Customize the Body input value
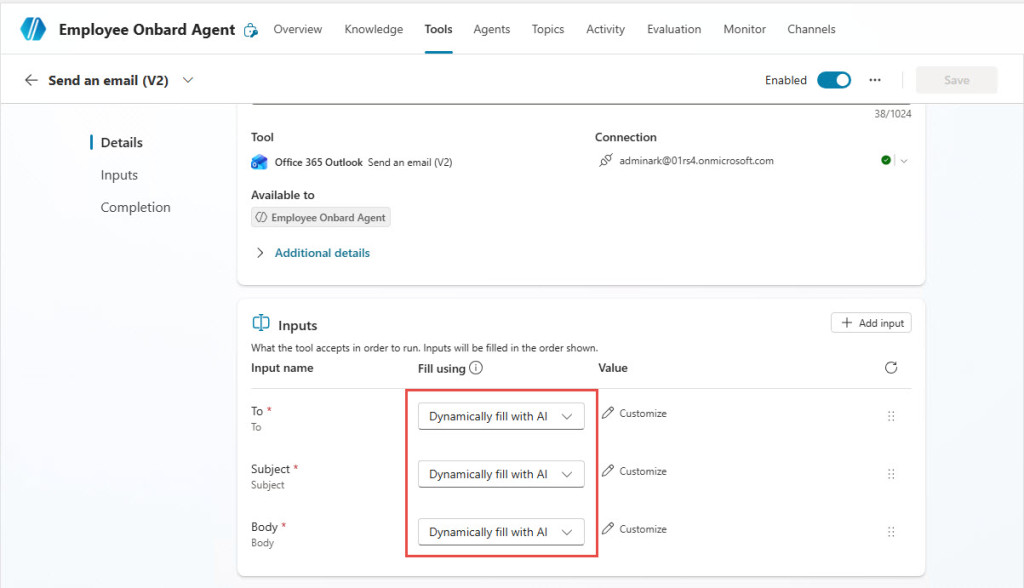 tap(635, 529)
